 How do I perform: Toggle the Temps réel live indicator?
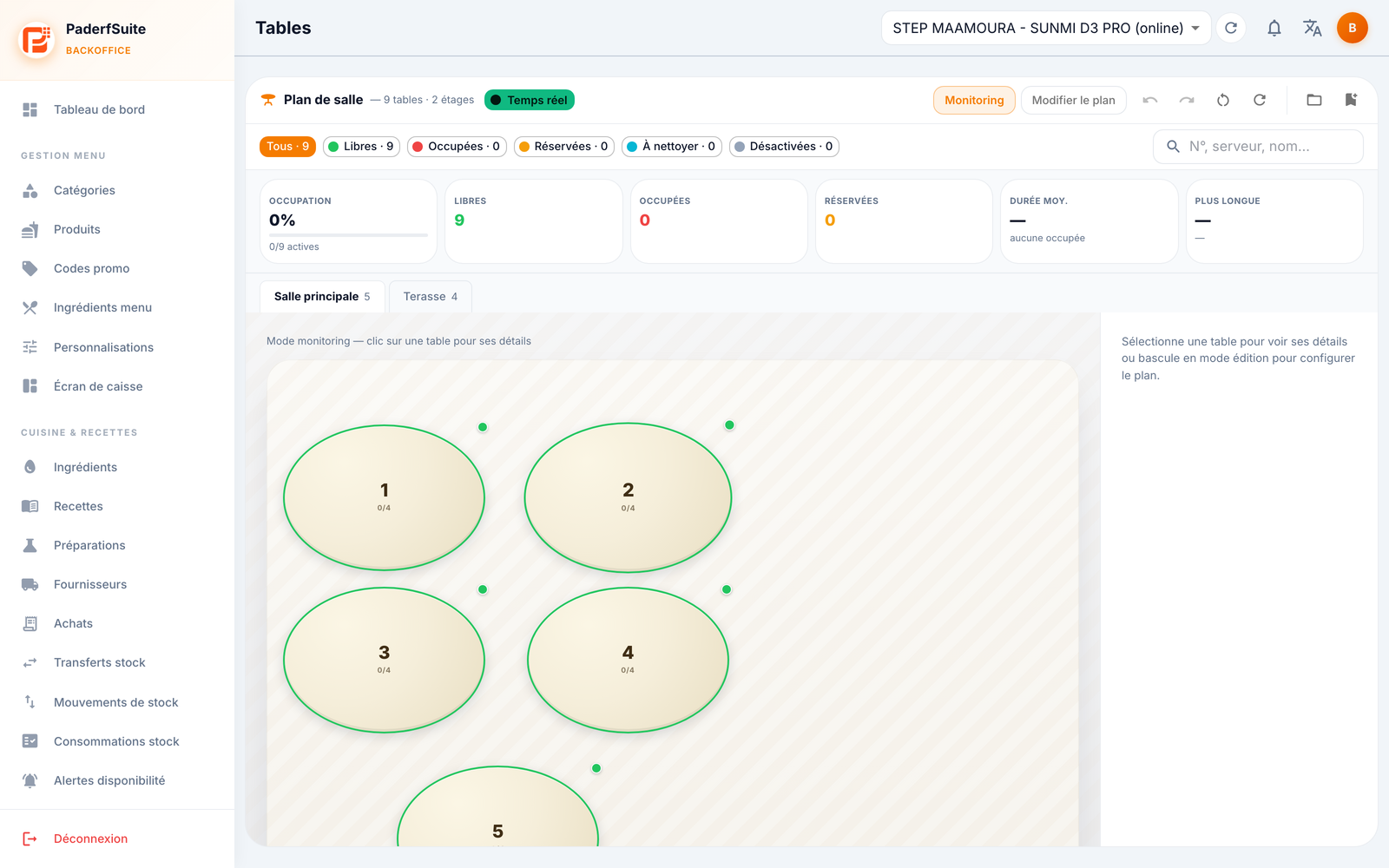(530, 100)
